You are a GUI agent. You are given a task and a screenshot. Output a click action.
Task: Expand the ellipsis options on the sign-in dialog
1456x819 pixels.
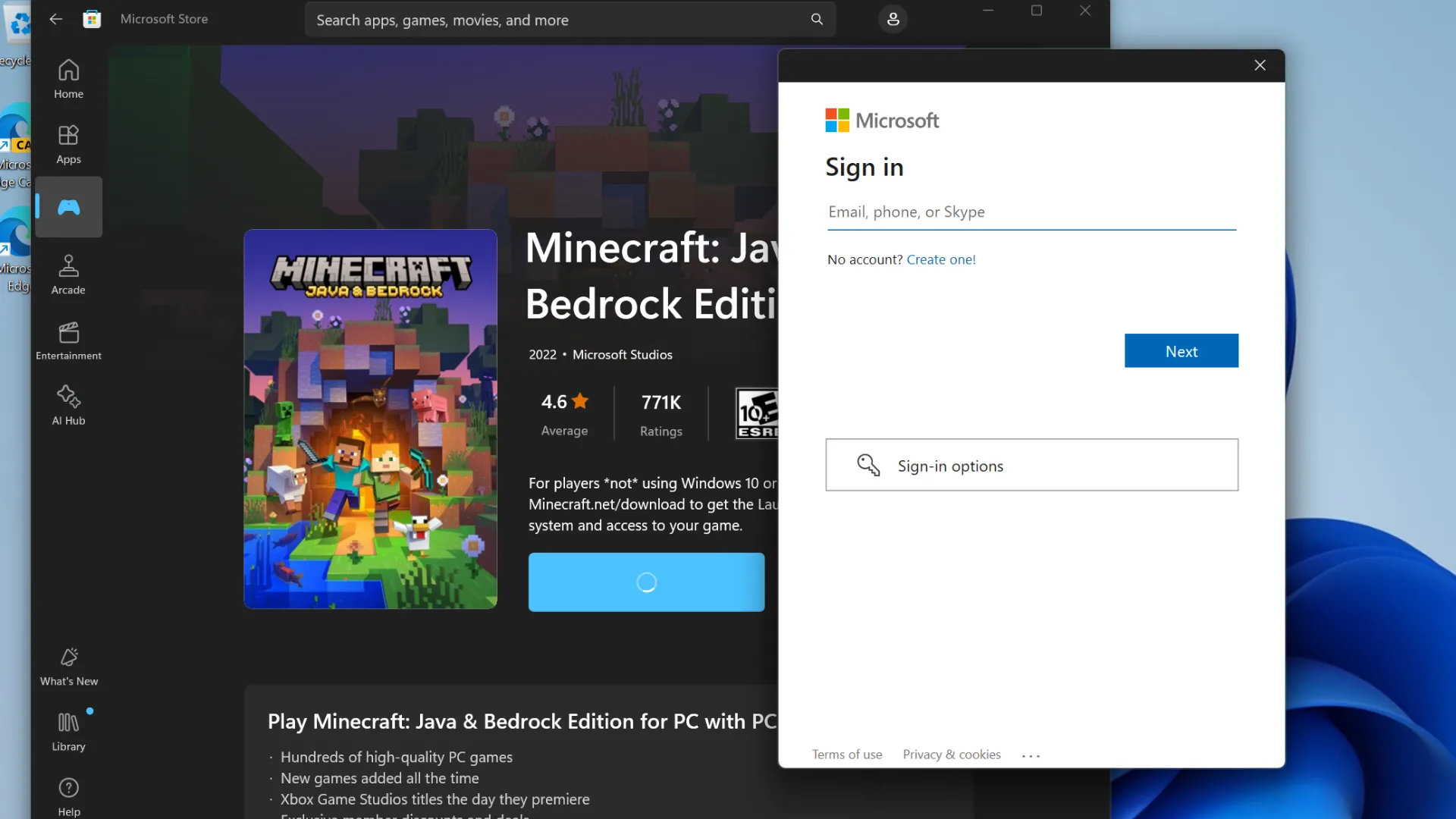[1031, 755]
